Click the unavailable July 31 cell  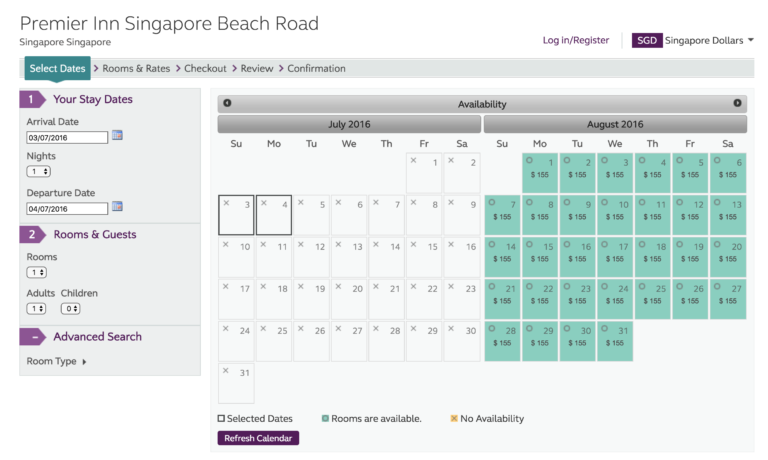236,384
